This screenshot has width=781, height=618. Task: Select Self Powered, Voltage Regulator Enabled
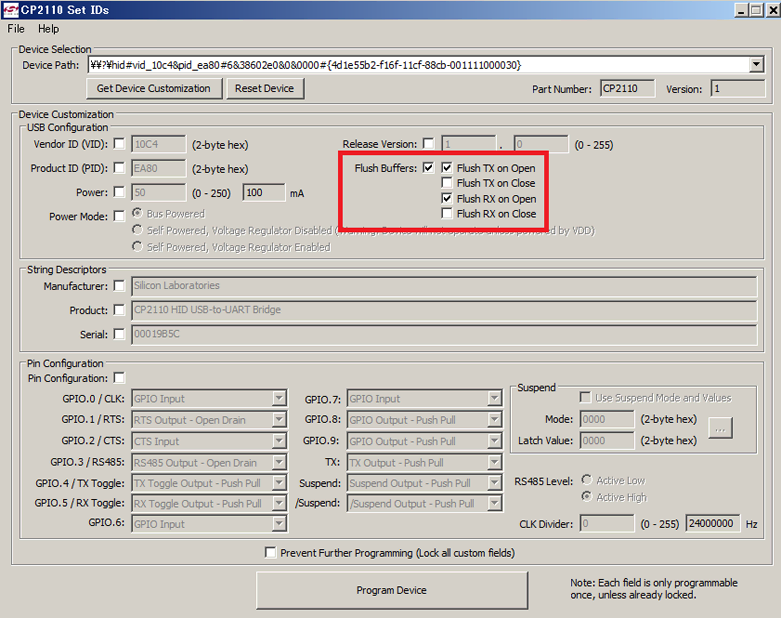coord(137,247)
